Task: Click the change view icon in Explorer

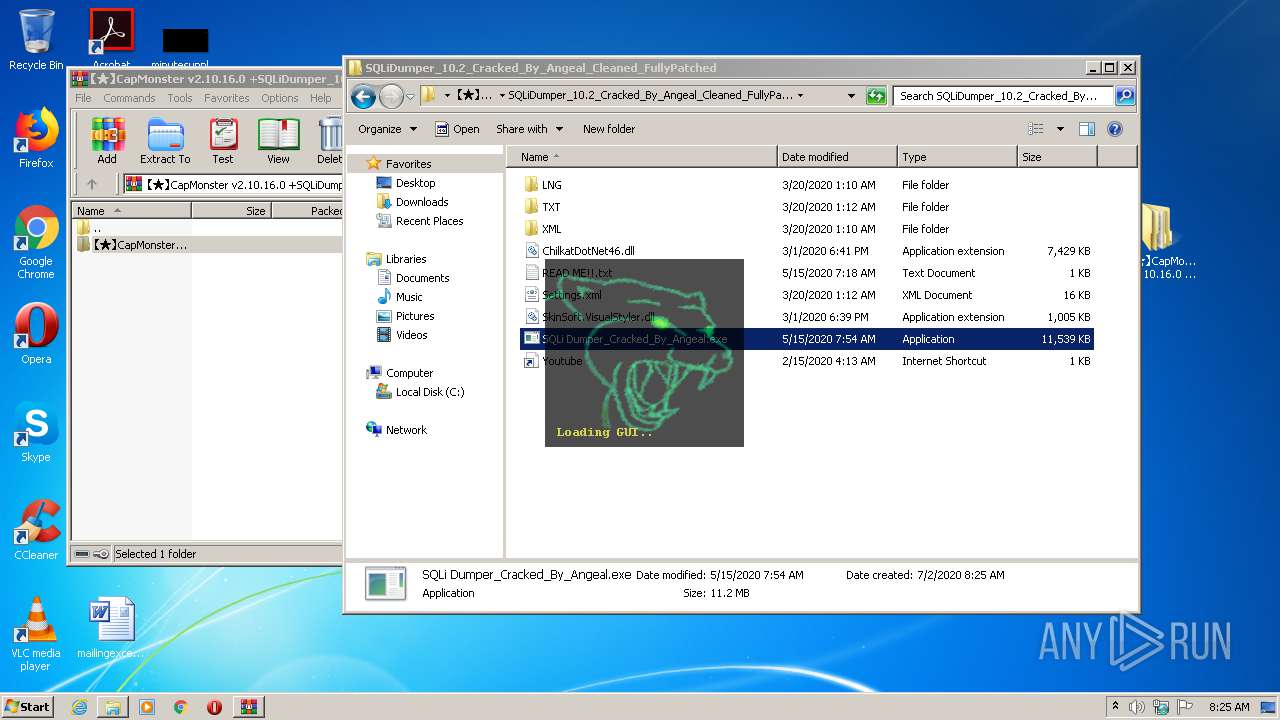Action: tap(1036, 129)
